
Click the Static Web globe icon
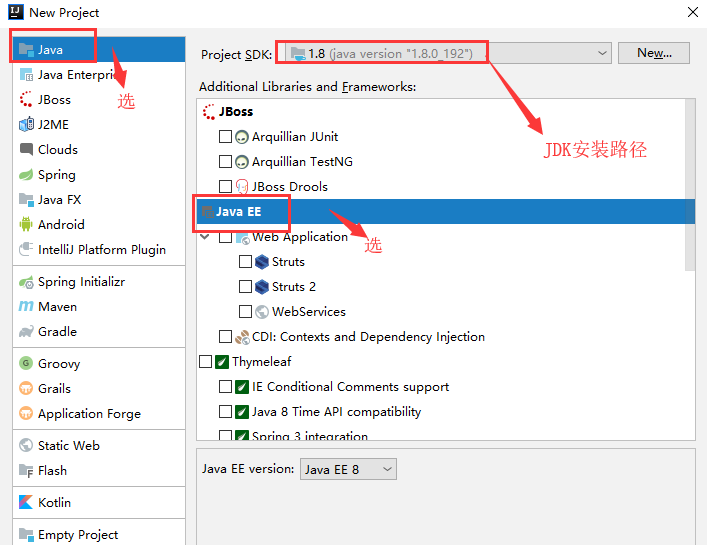(x=26, y=445)
